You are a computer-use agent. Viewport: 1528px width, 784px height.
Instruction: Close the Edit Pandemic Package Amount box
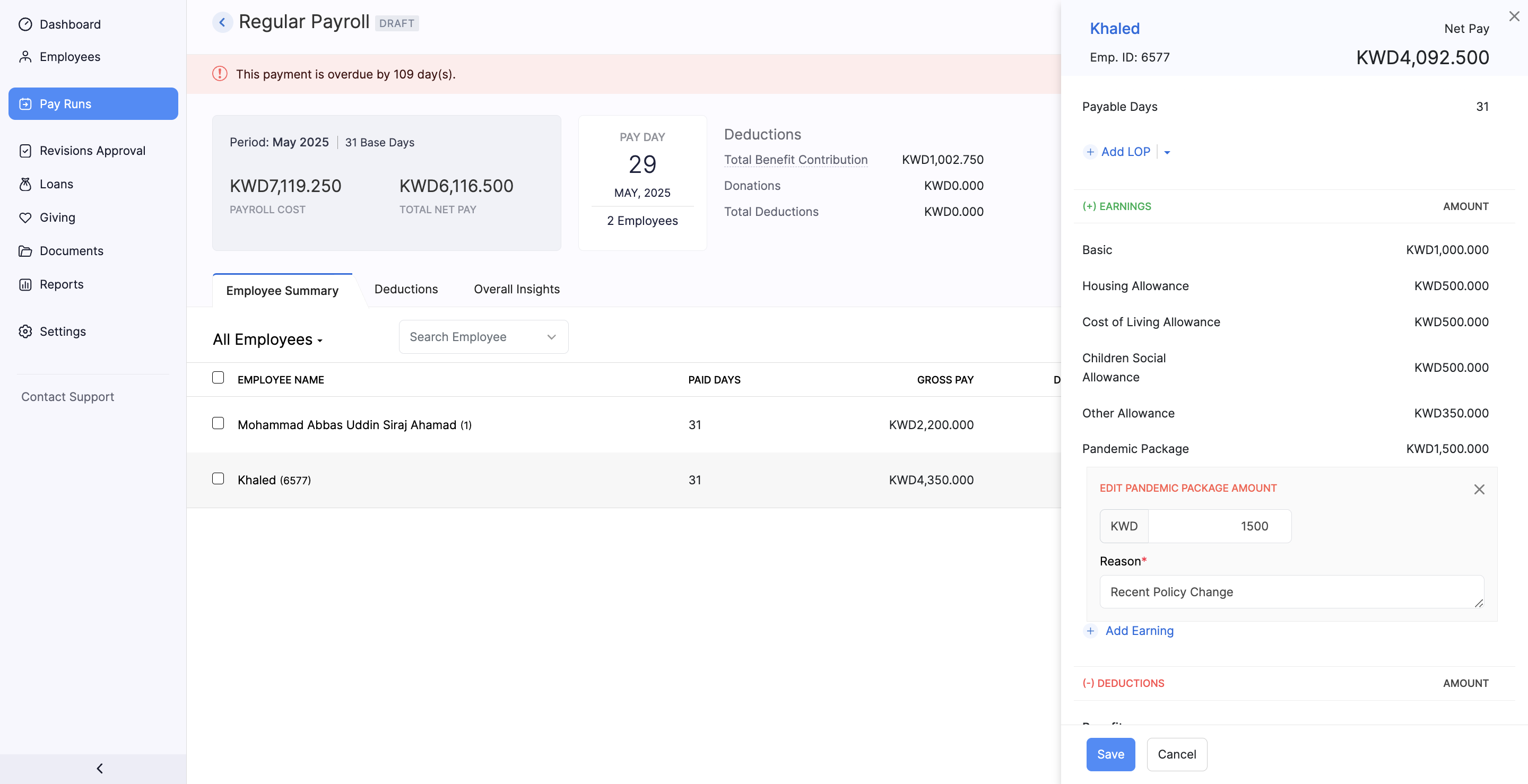tap(1479, 489)
